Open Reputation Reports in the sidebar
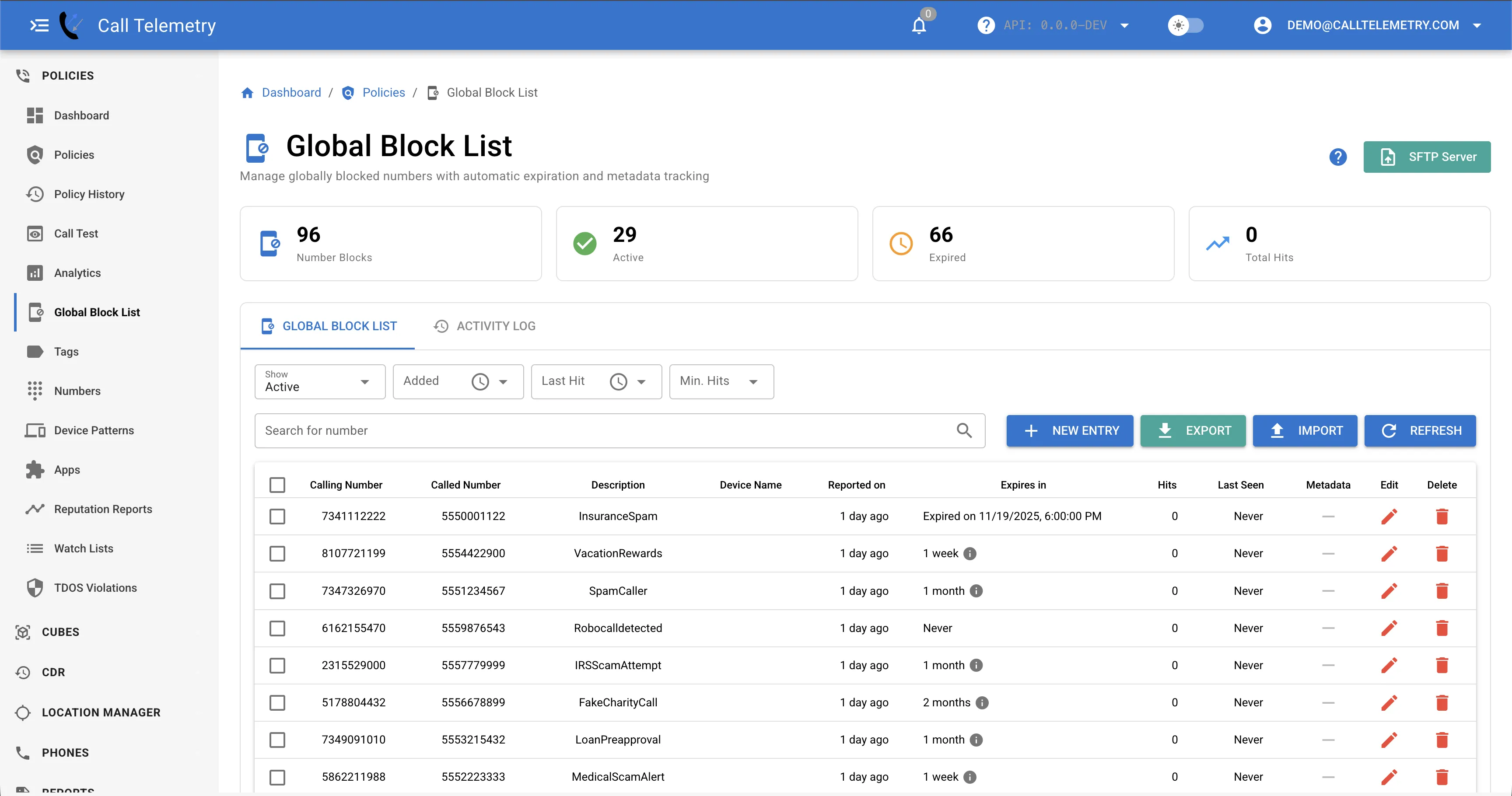The height and width of the screenshot is (796, 1512). [103, 509]
